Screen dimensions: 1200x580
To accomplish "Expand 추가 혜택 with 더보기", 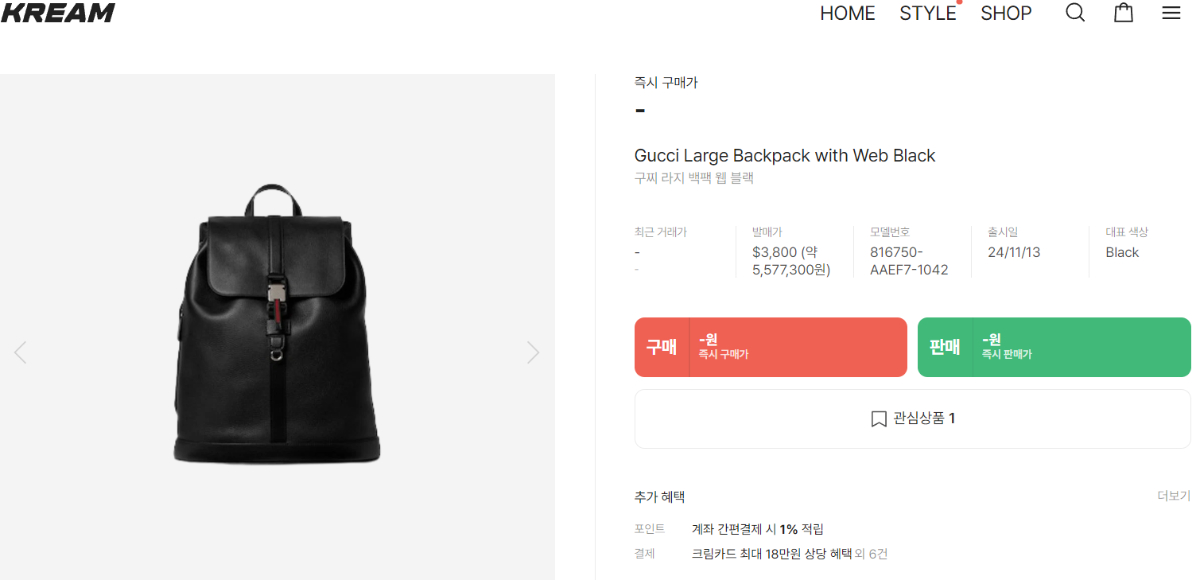I will tap(1173, 496).
